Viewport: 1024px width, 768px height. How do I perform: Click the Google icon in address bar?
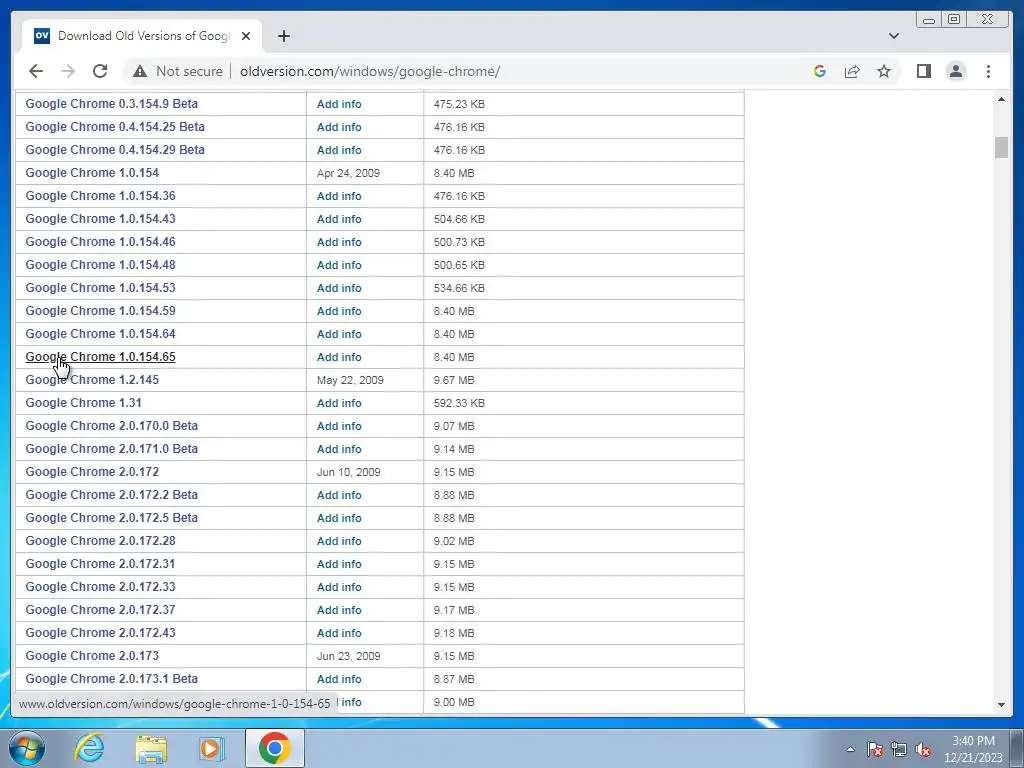(x=820, y=71)
